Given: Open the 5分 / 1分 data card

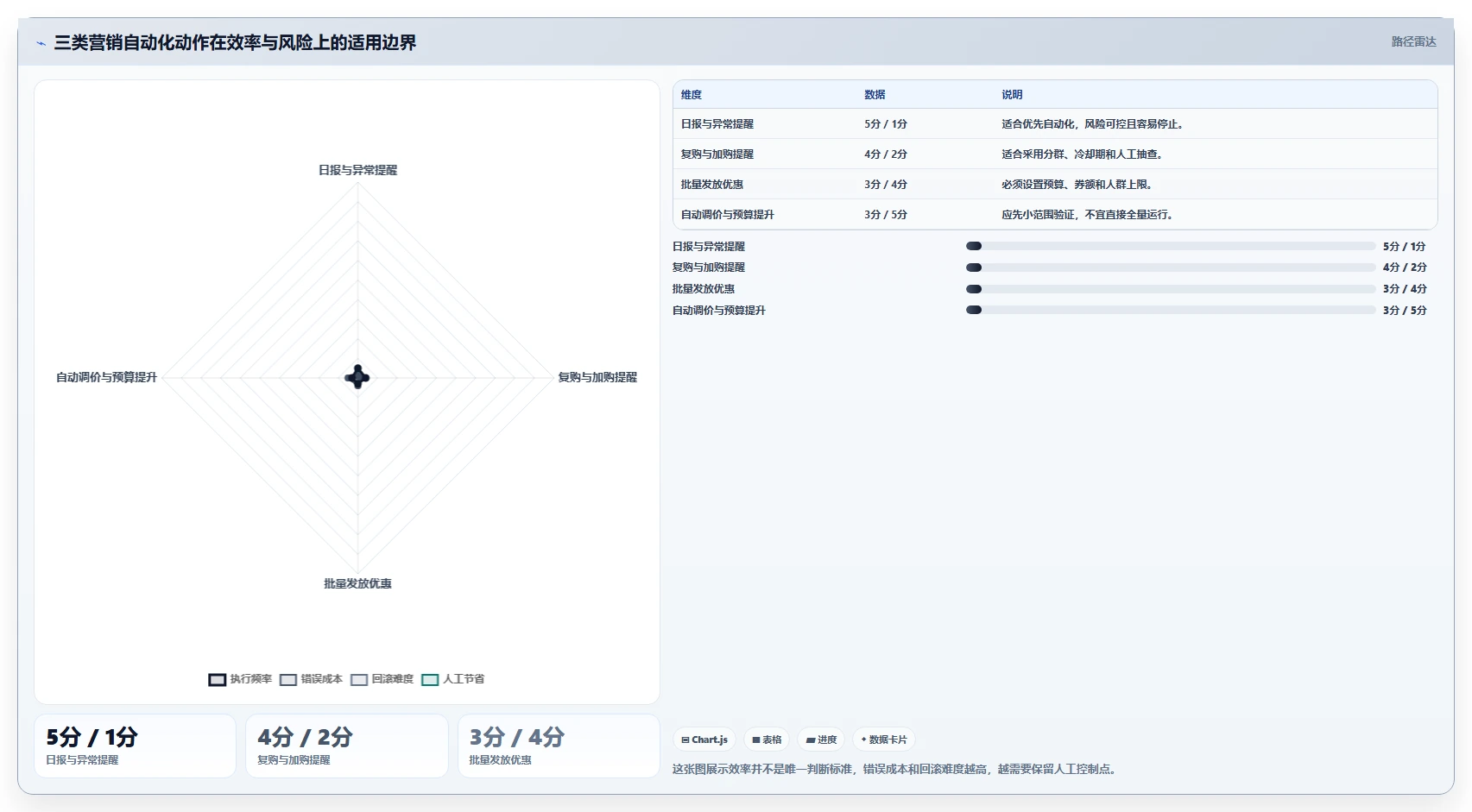Looking at the screenshot, I should (x=135, y=746).
